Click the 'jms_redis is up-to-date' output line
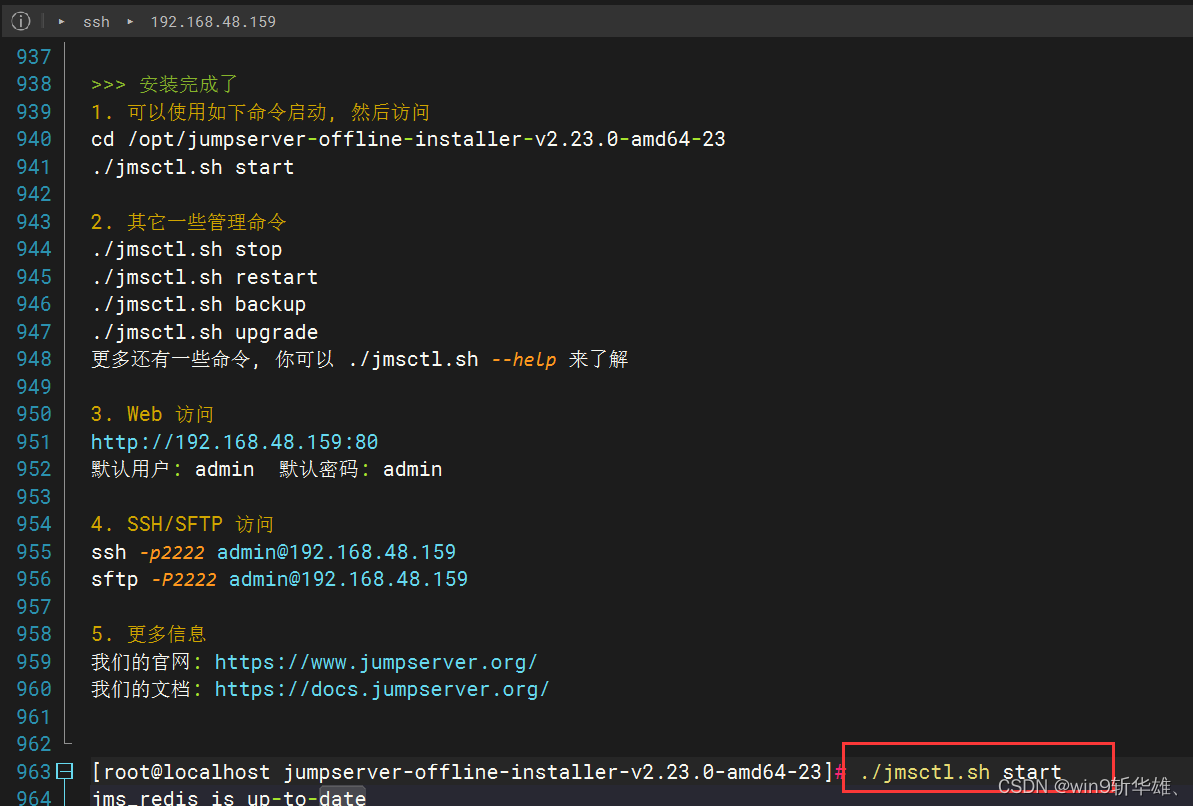Viewport: 1193px width, 806px height. (x=228, y=798)
